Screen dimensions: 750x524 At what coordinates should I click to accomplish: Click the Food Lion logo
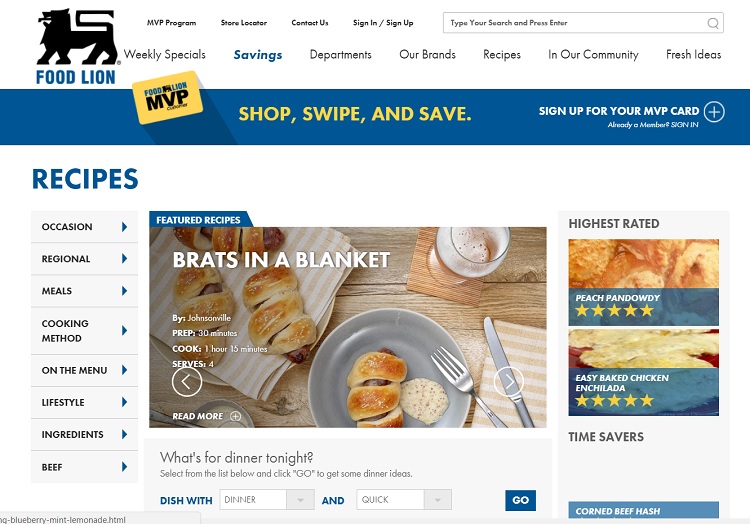tap(77, 47)
